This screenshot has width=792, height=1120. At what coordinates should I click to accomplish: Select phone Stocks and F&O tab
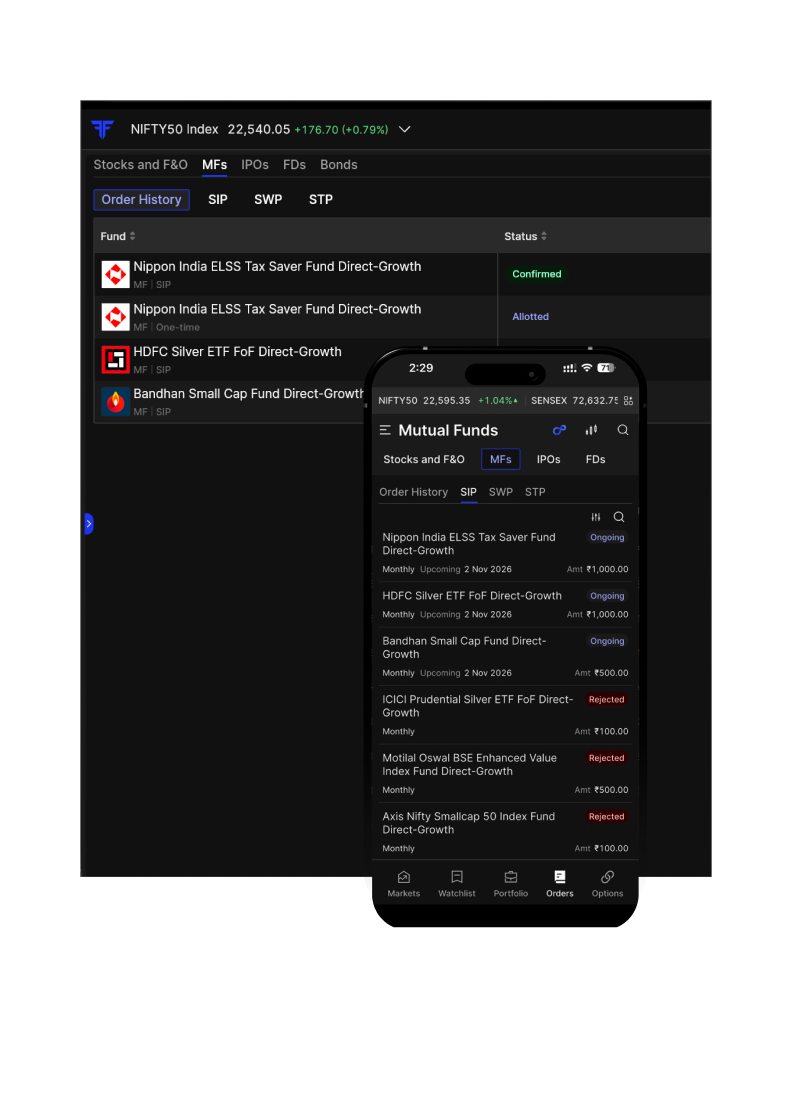[x=424, y=459]
